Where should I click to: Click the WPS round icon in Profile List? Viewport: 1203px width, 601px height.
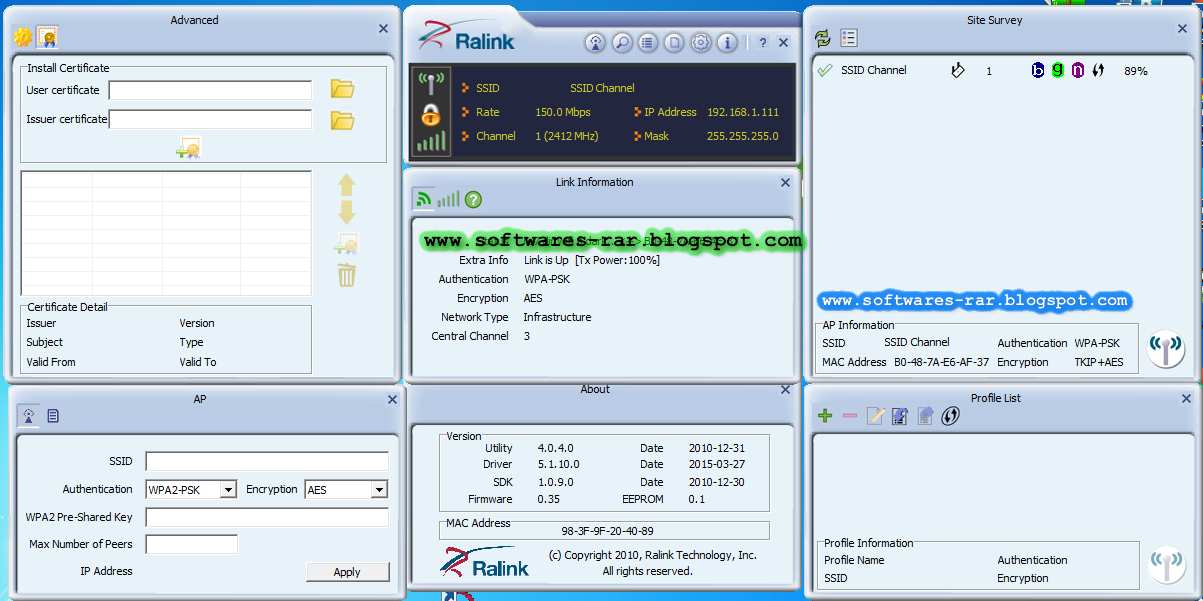point(950,416)
